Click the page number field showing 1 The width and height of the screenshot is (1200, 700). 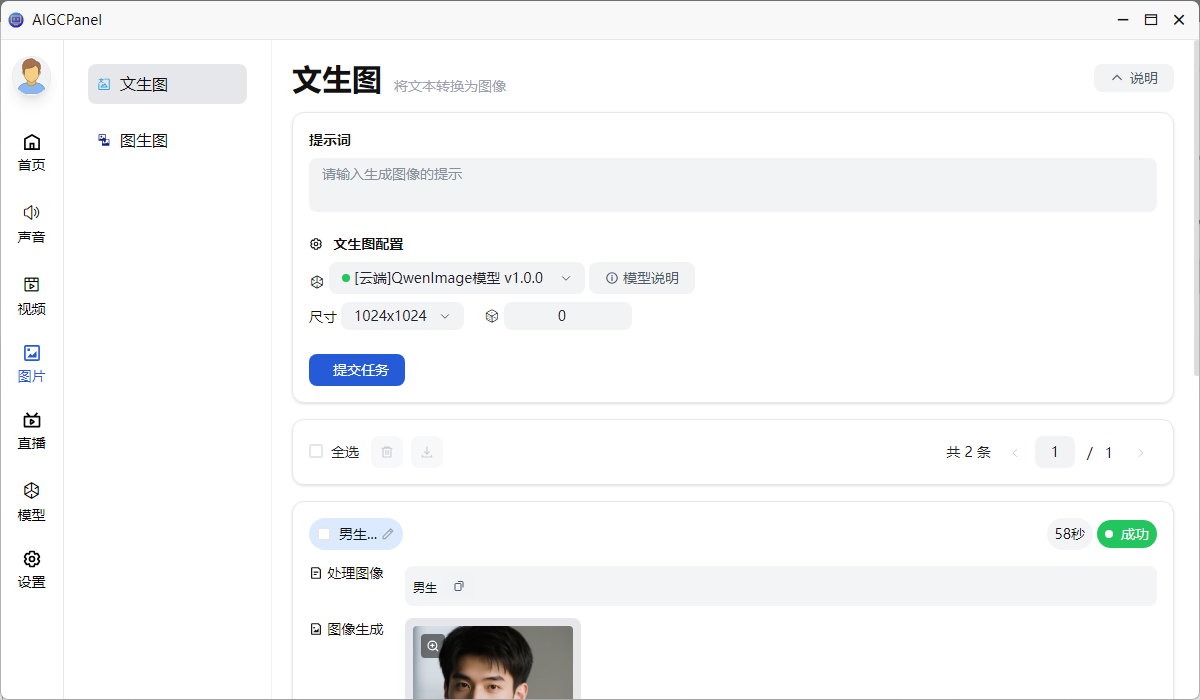coord(1055,452)
